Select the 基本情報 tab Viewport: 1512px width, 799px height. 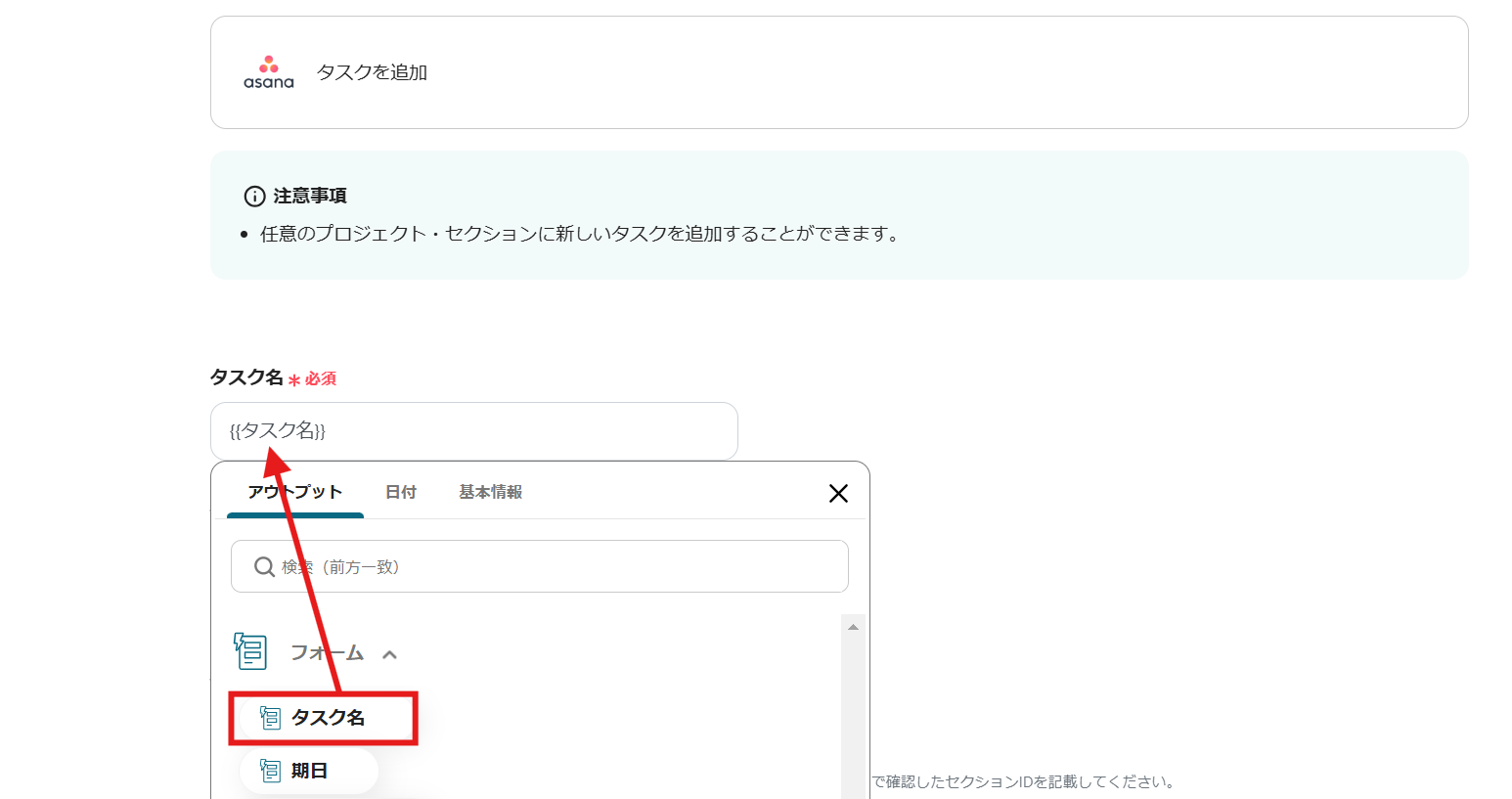pos(490,492)
